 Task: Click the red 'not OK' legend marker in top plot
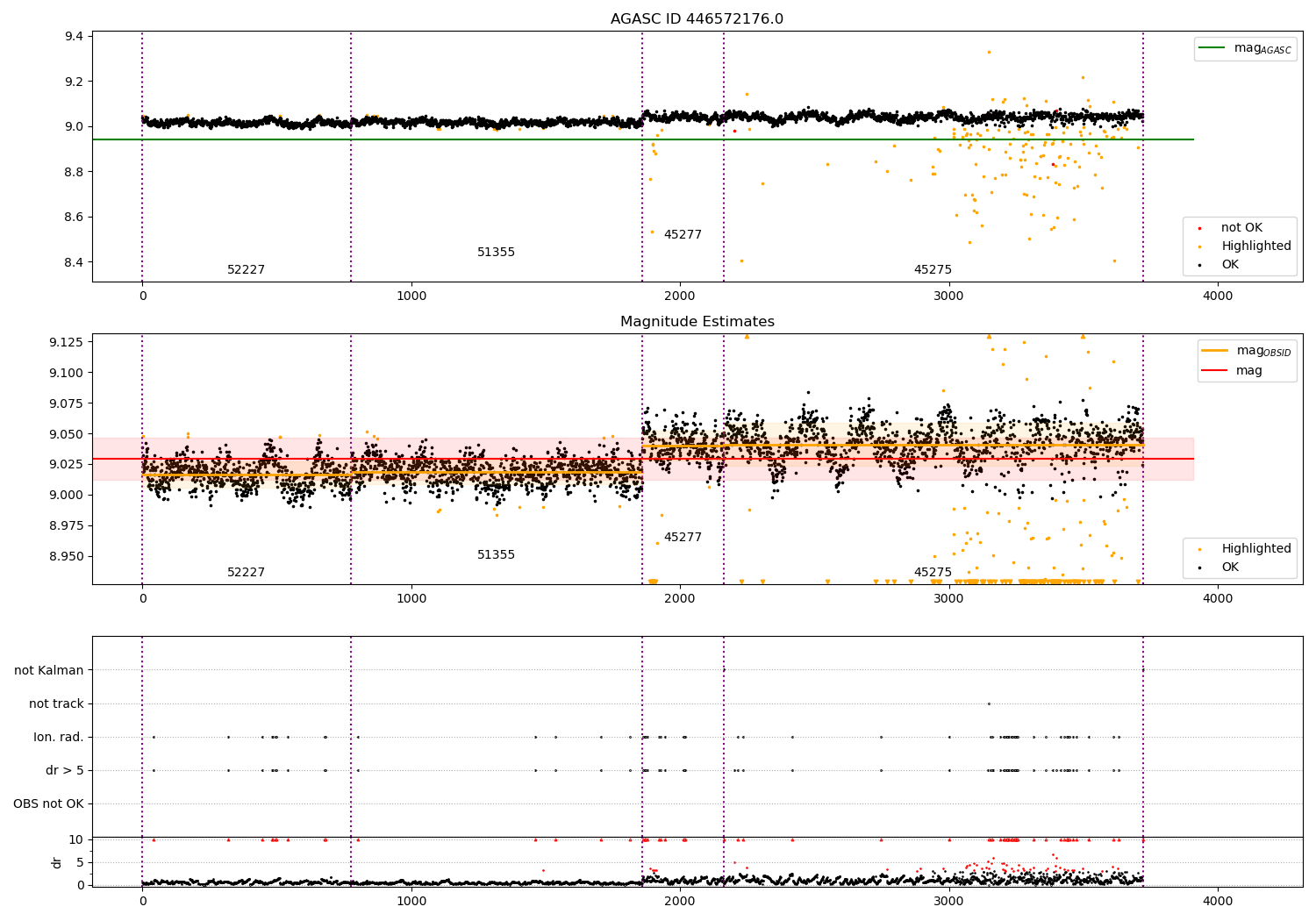coord(1199,228)
